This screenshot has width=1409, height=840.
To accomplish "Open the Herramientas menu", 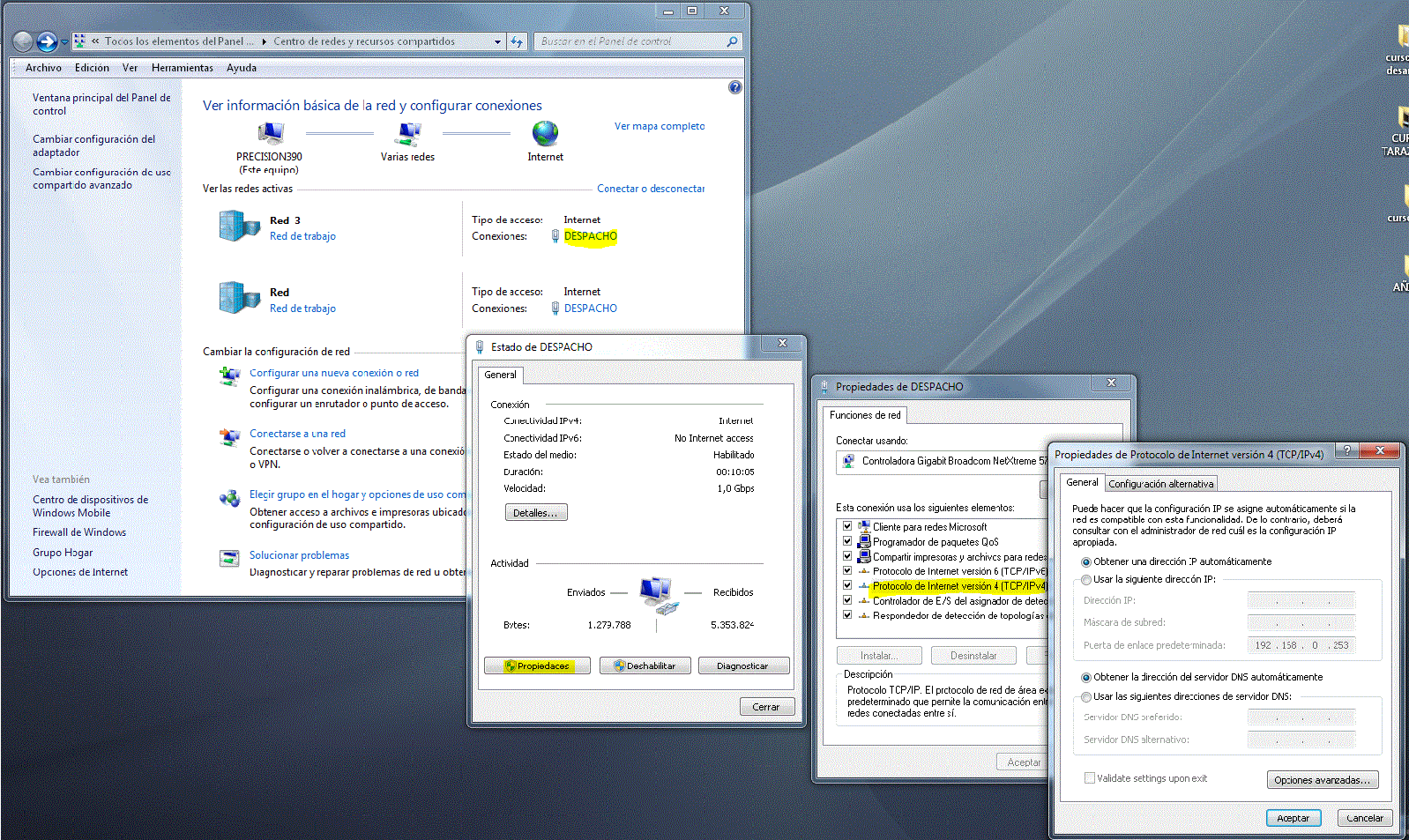I will (183, 68).
